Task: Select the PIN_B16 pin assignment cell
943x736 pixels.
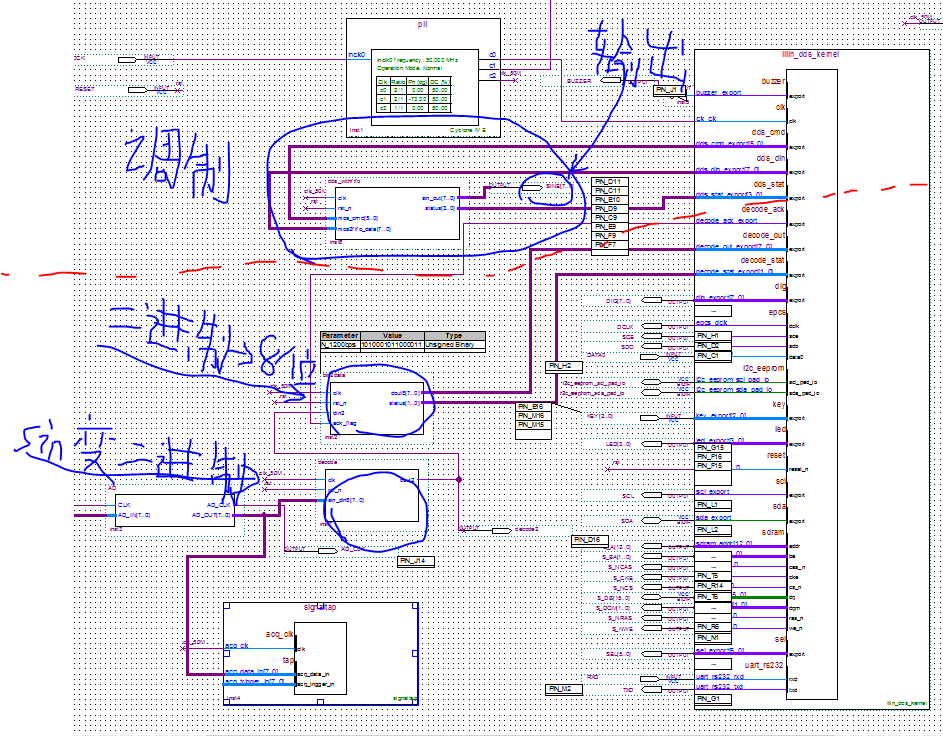Action: tap(533, 407)
